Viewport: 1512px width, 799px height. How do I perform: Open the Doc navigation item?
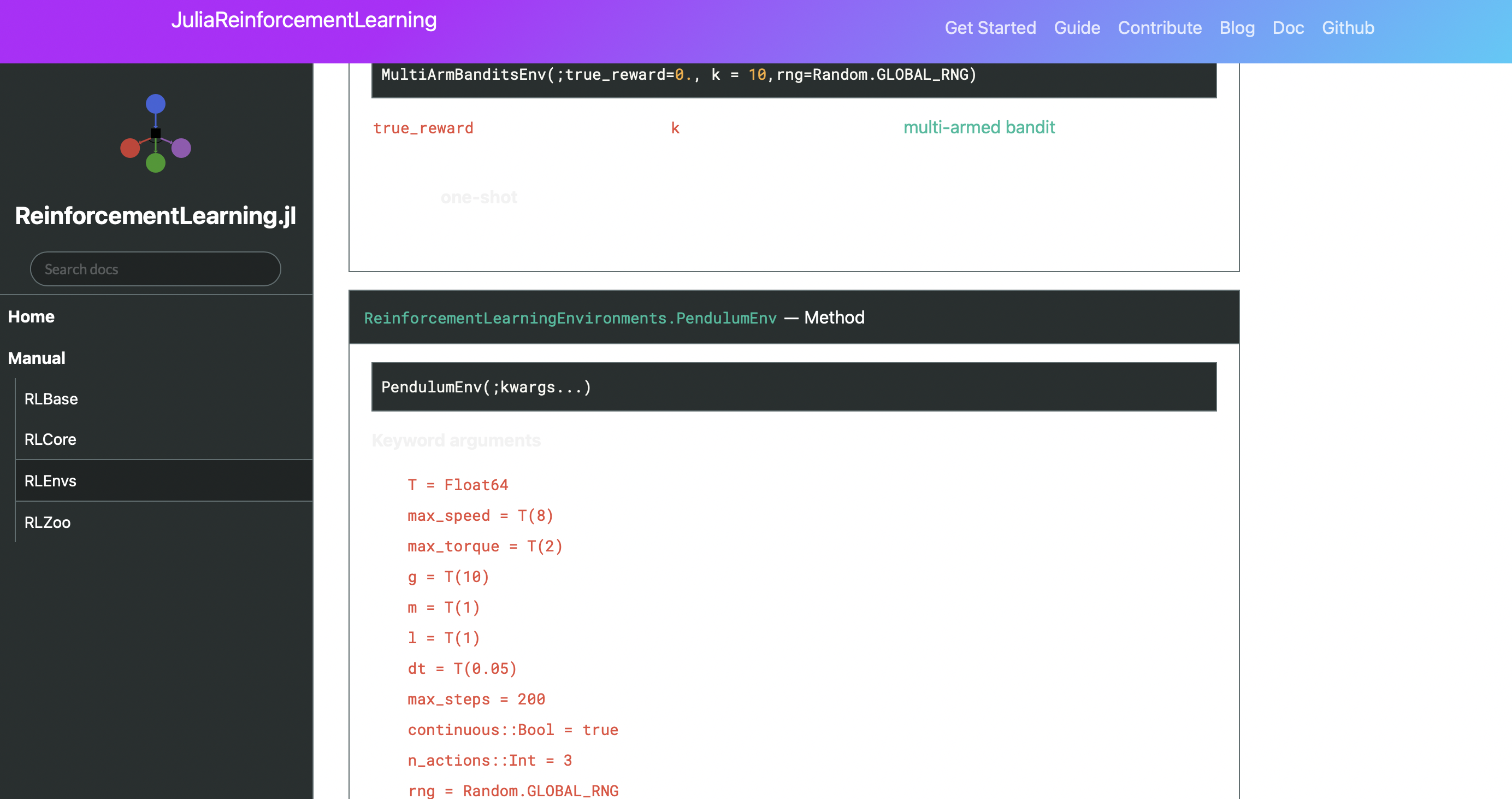[x=1288, y=27]
